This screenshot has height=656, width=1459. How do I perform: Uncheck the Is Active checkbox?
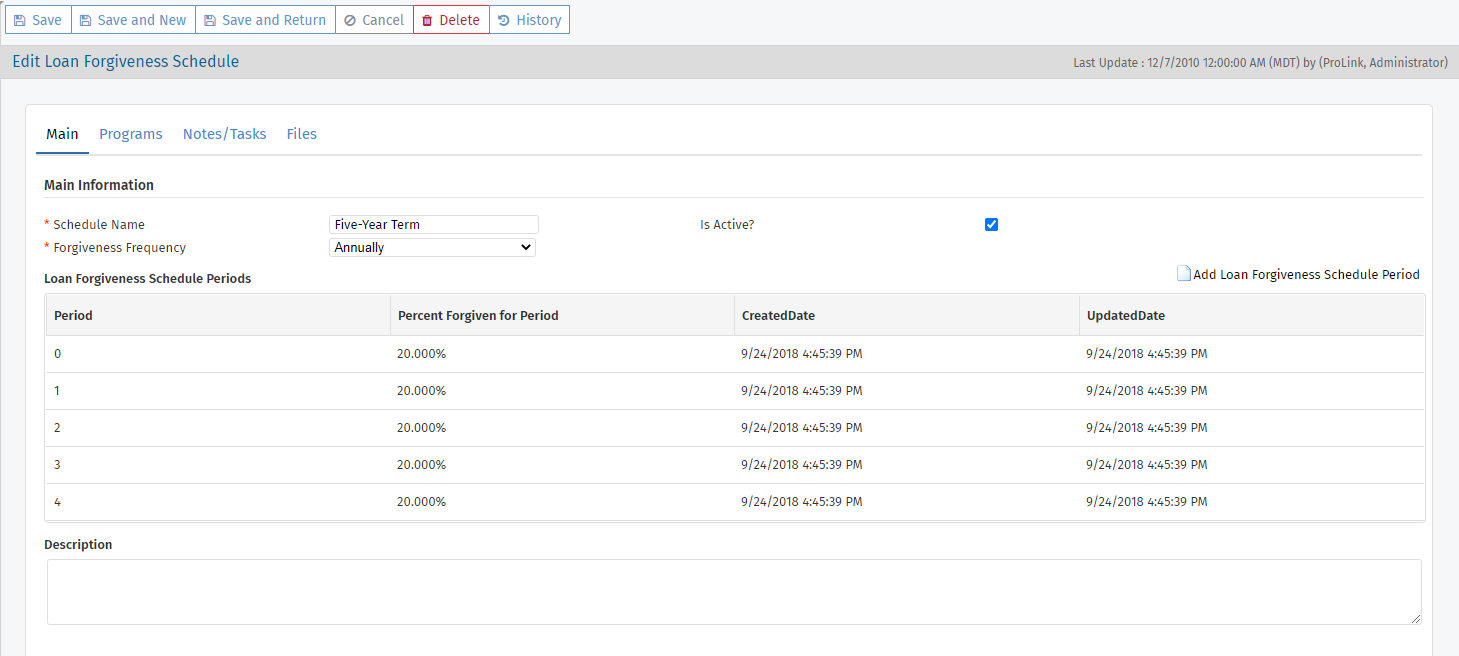click(992, 225)
